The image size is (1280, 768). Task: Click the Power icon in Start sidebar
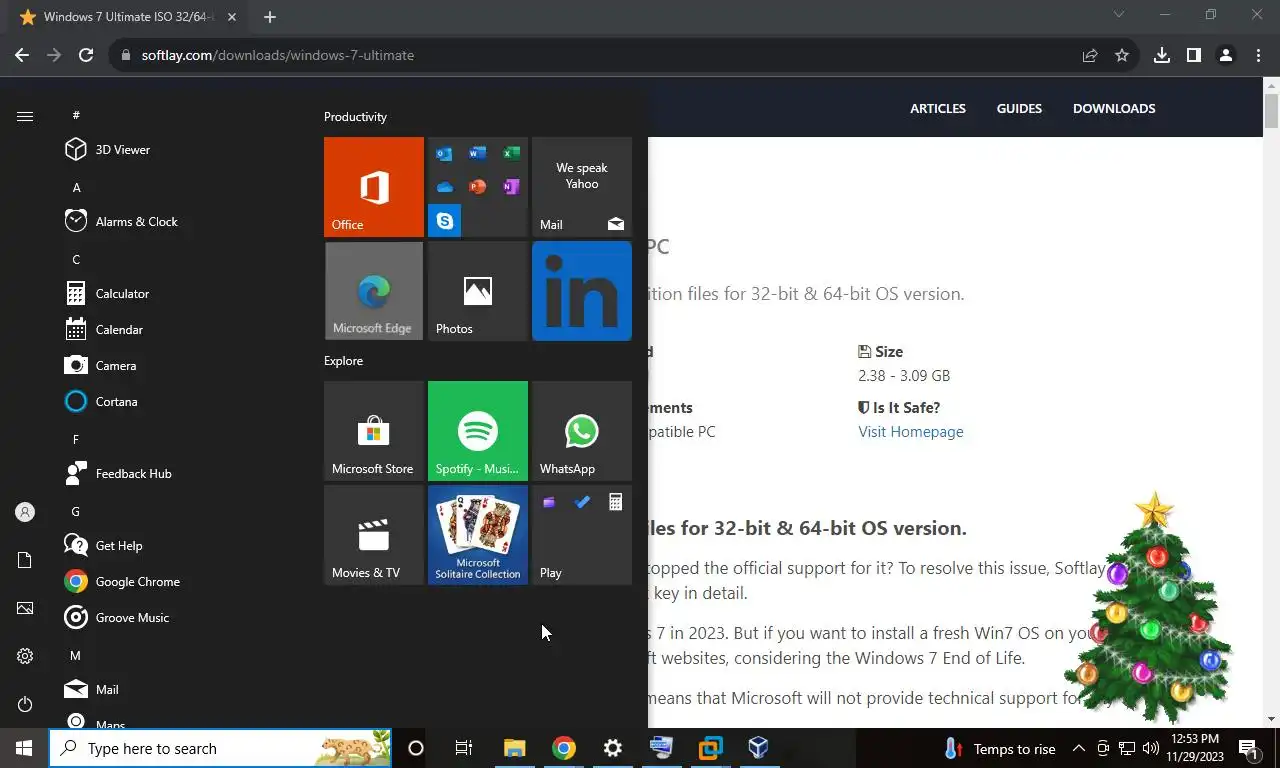pyautogui.click(x=25, y=704)
